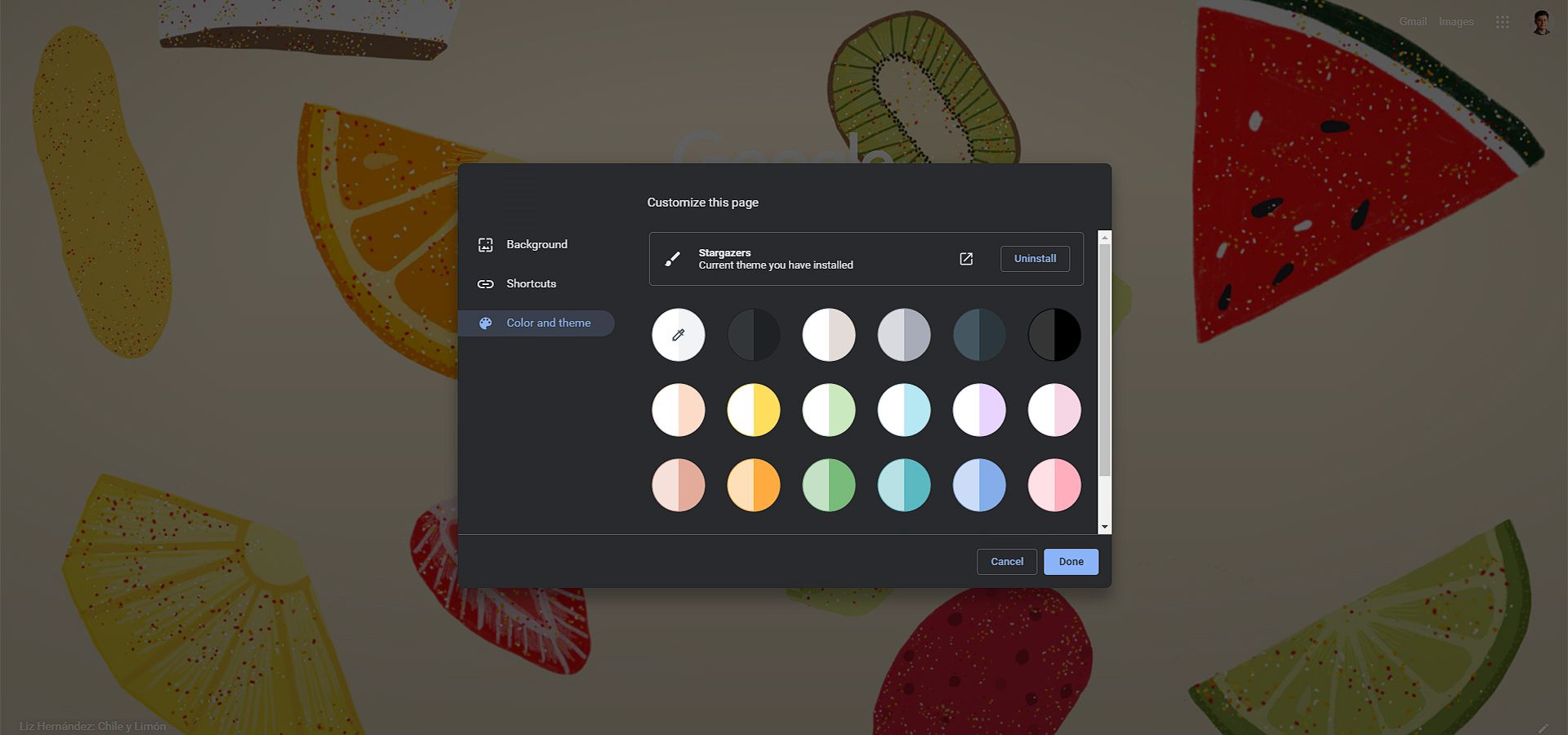
Task: Click the Background image icon in sidebar
Action: pyautogui.click(x=485, y=245)
